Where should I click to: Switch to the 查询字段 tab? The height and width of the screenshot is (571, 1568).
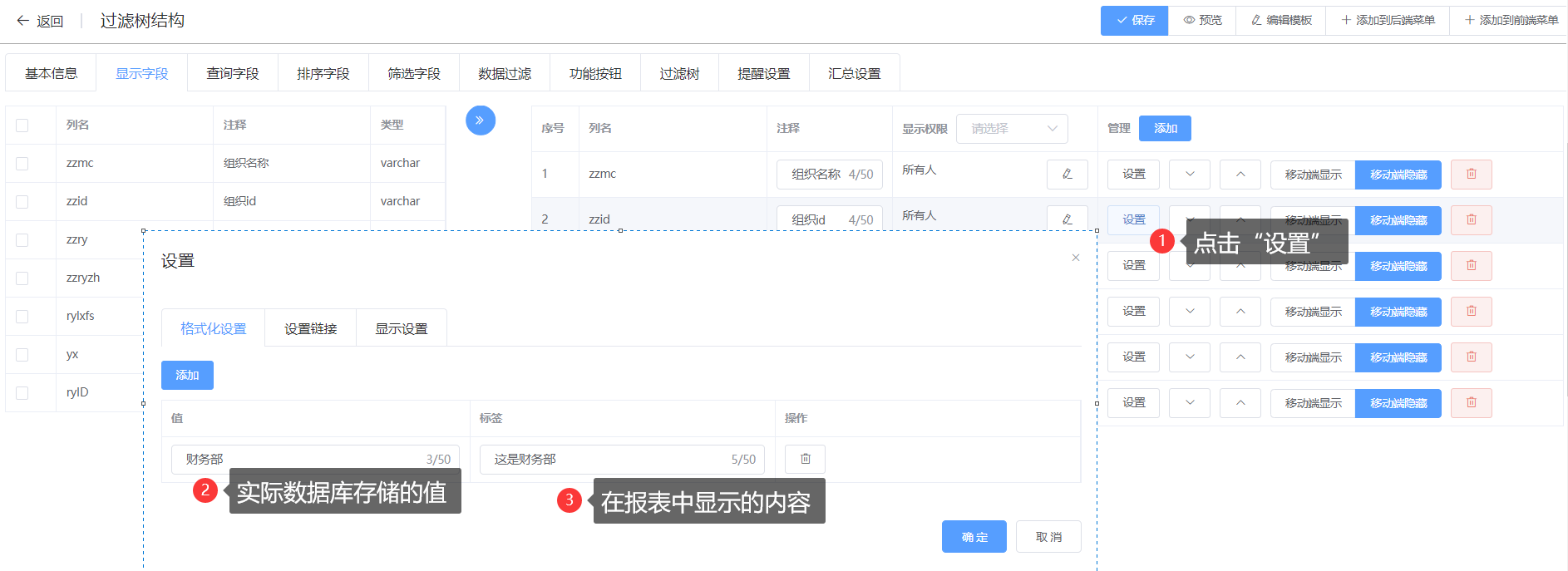coord(232,74)
